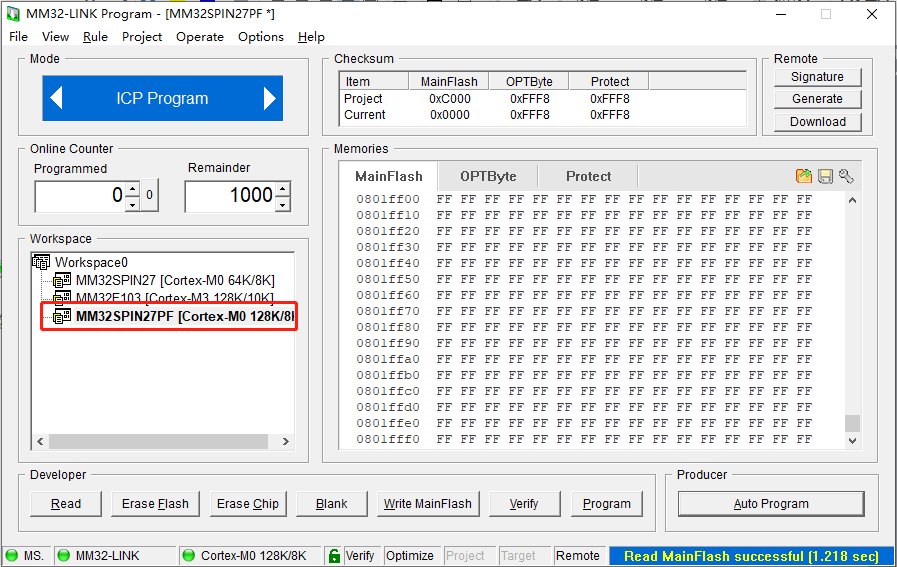This screenshot has height=567, width=897.
Task: Click the green Cortex-M0 128K/8K status indicator
Action: tap(188, 556)
